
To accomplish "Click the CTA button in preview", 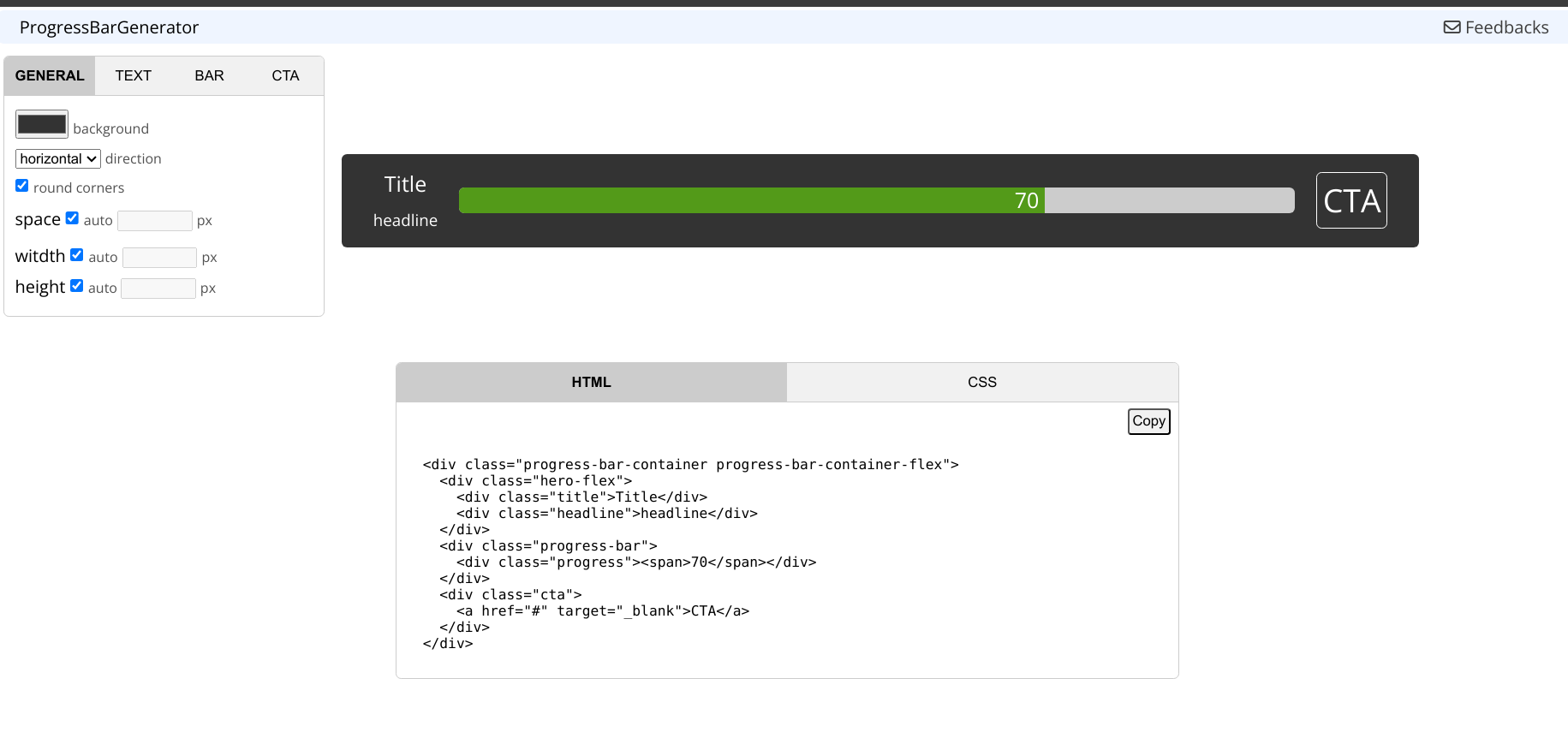I will tap(1351, 200).
